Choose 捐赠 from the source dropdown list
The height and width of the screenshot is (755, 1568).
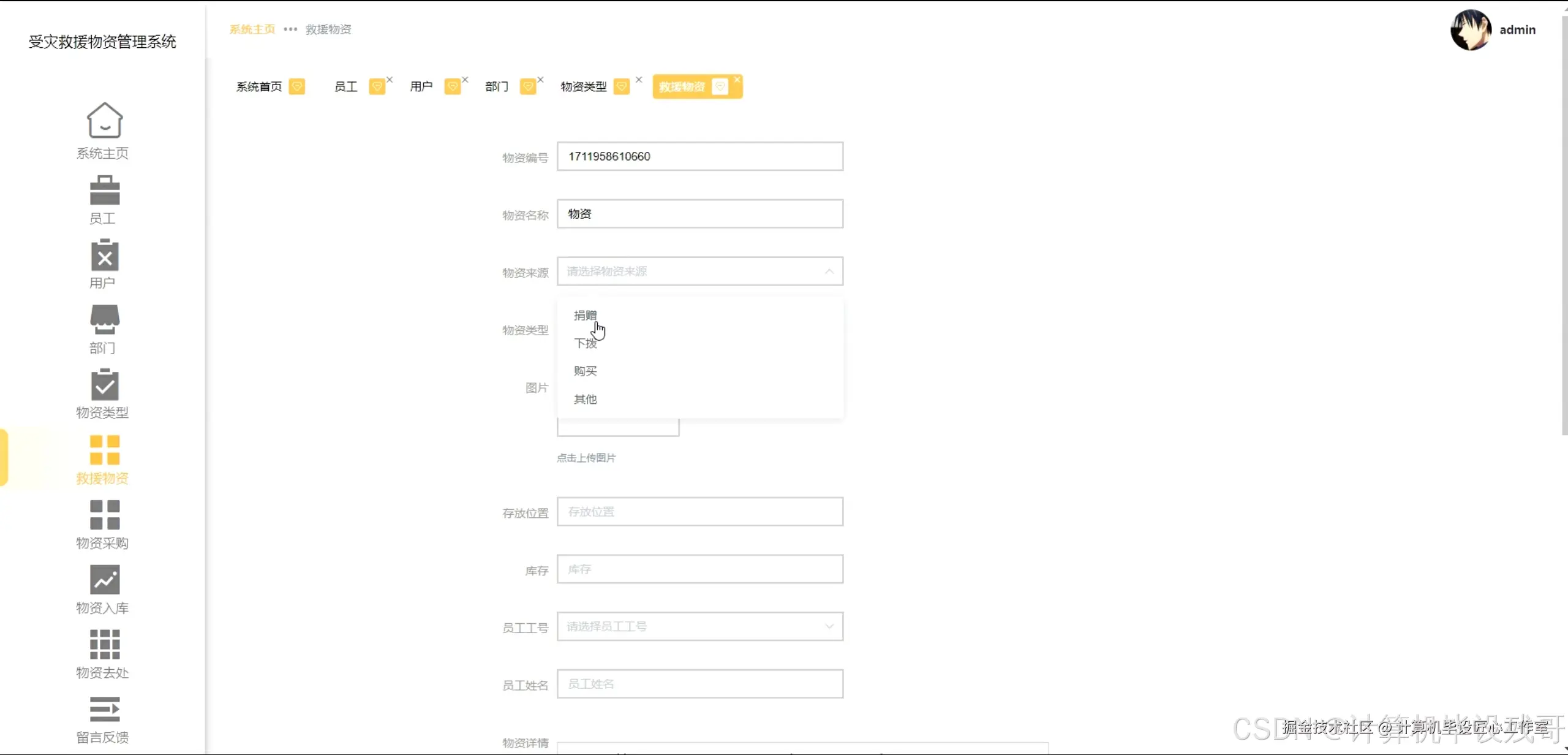(x=585, y=315)
